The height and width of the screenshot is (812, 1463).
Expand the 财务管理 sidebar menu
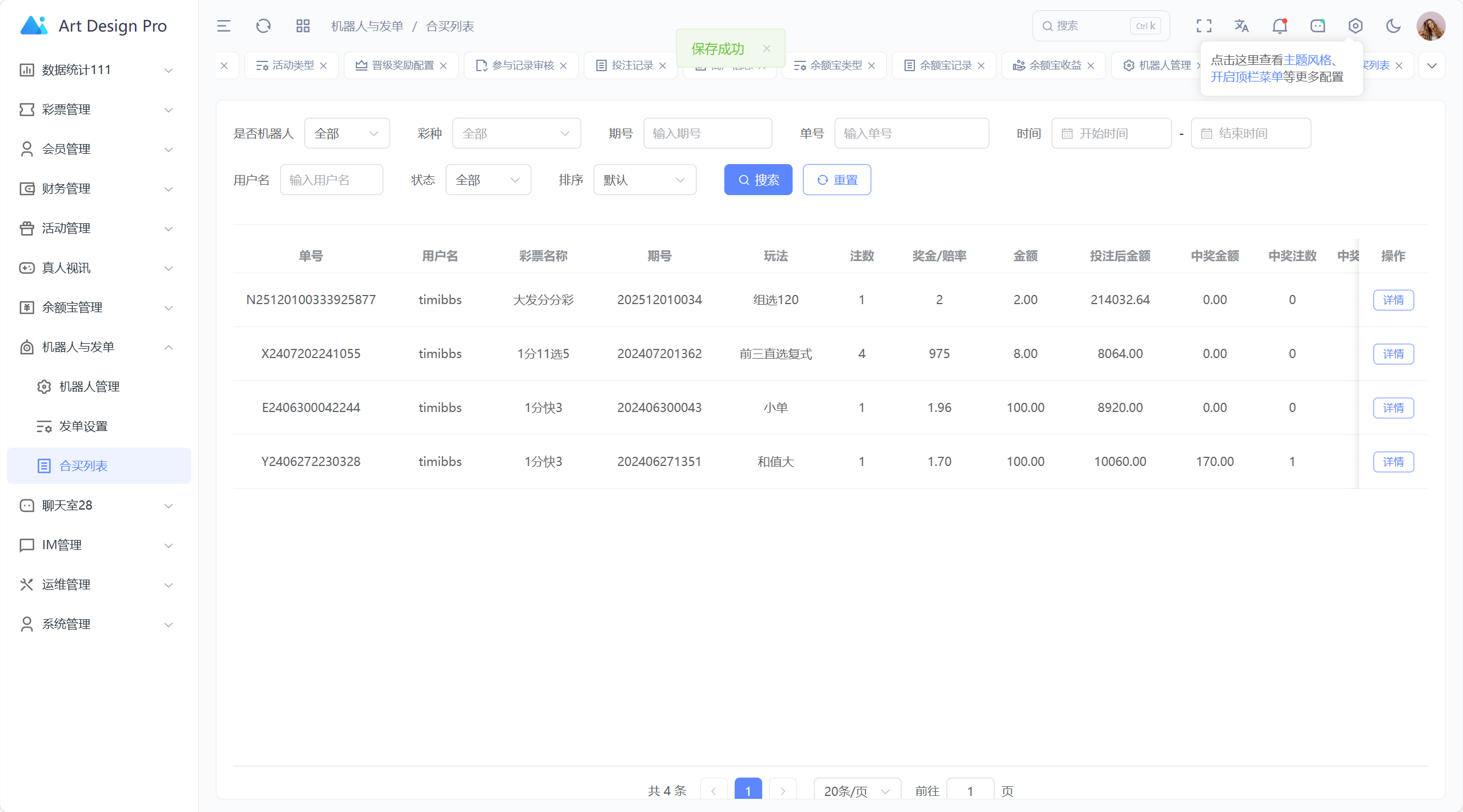[98, 189]
